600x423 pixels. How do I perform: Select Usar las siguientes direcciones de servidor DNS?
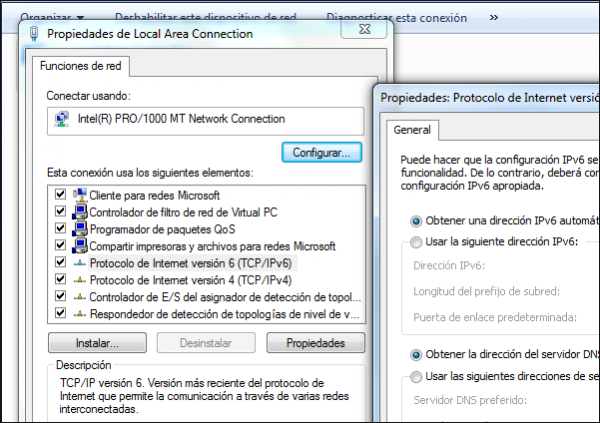click(x=416, y=377)
